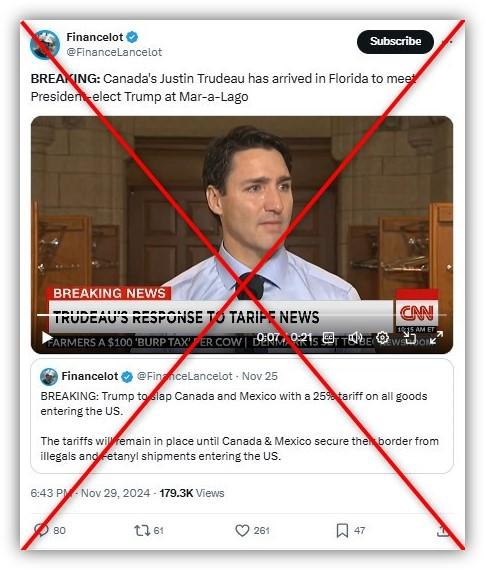485x570 pixels.
Task: Toggle picture-in-picture mini player
Action: pos(410,338)
